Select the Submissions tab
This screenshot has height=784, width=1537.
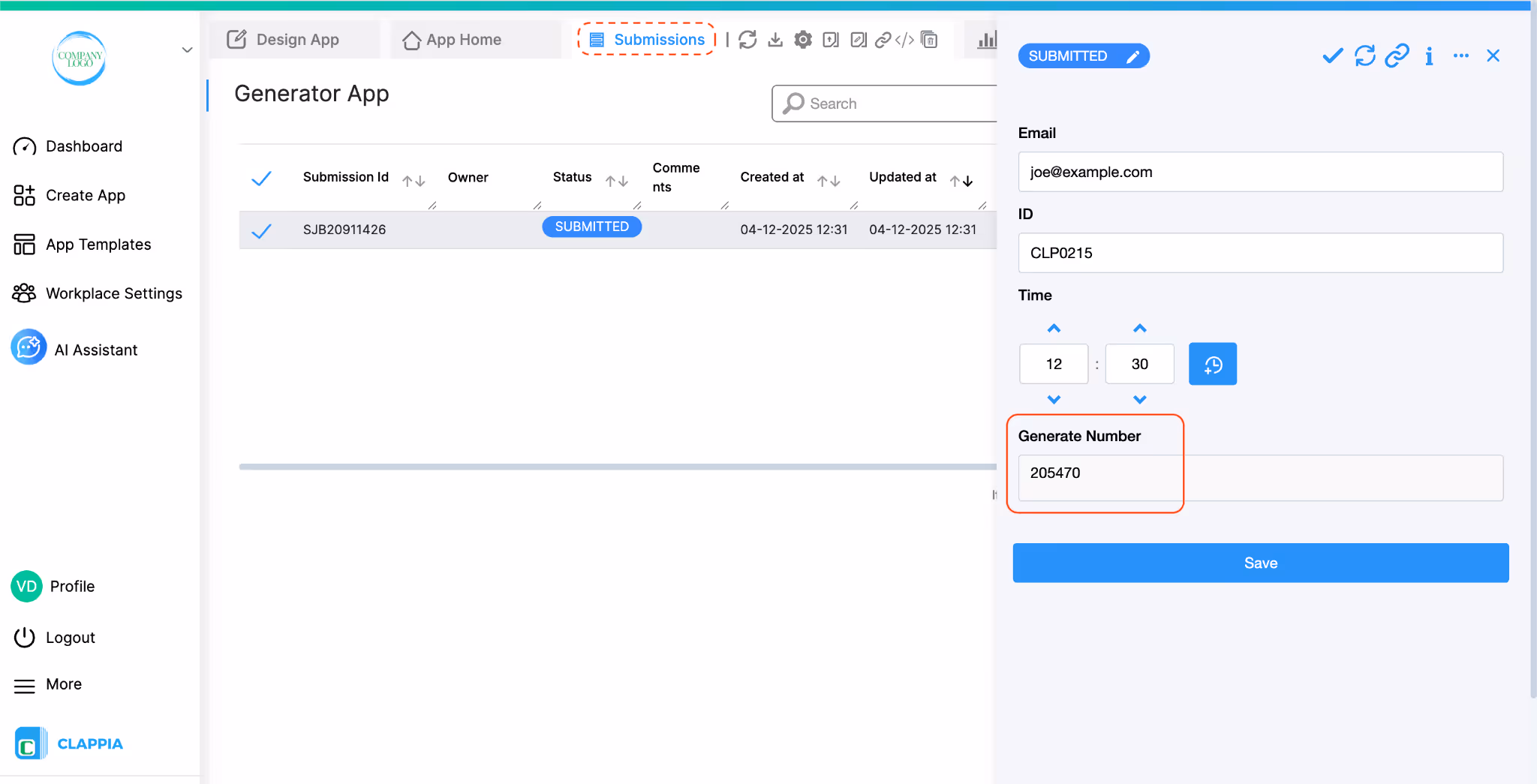pyautogui.click(x=646, y=40)
